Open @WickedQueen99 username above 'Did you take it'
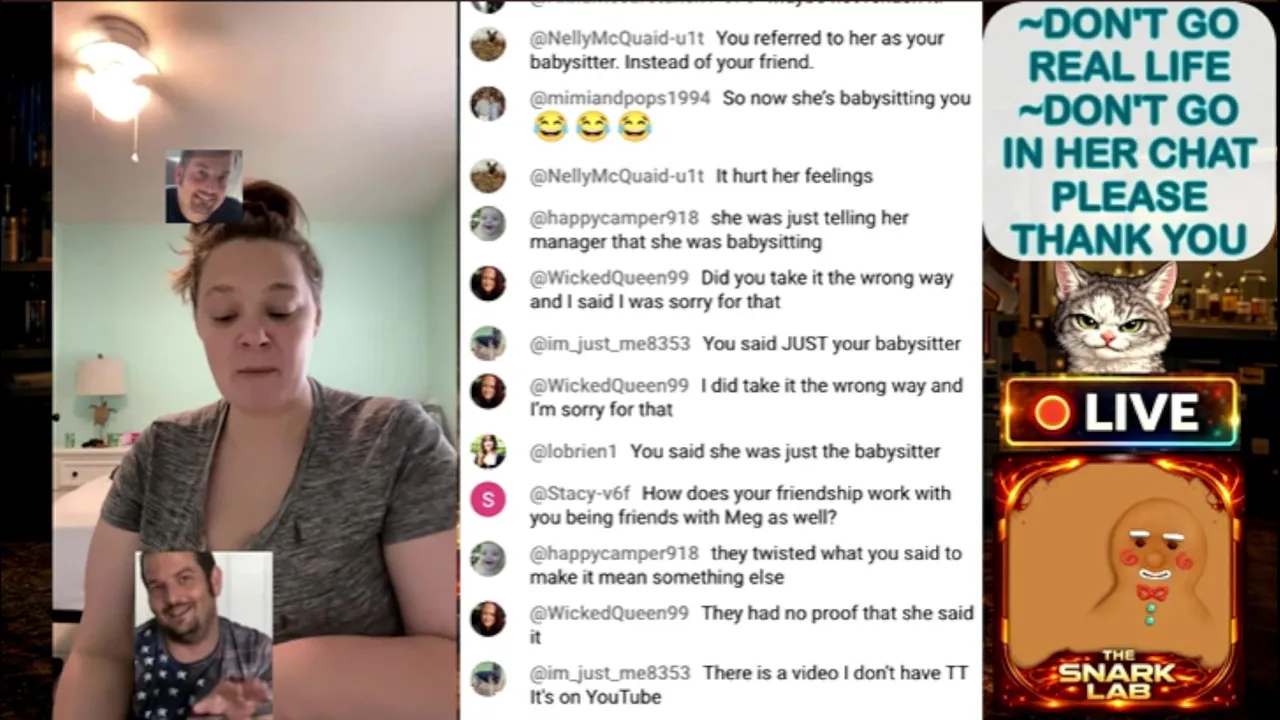The image size is (1280, 720). pos(609,278)
